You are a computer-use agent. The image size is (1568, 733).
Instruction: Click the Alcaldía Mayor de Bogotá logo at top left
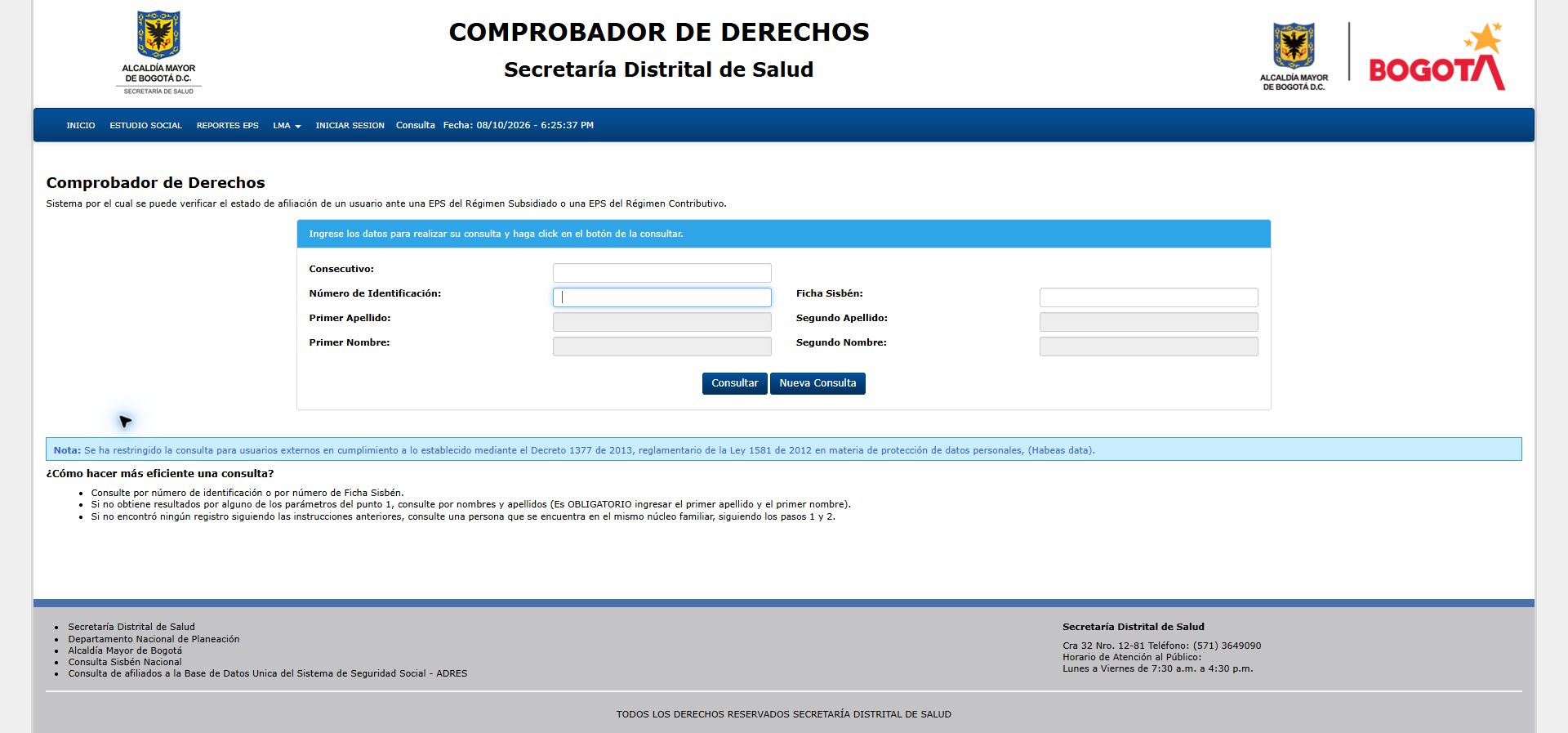[x=159, y=52]
